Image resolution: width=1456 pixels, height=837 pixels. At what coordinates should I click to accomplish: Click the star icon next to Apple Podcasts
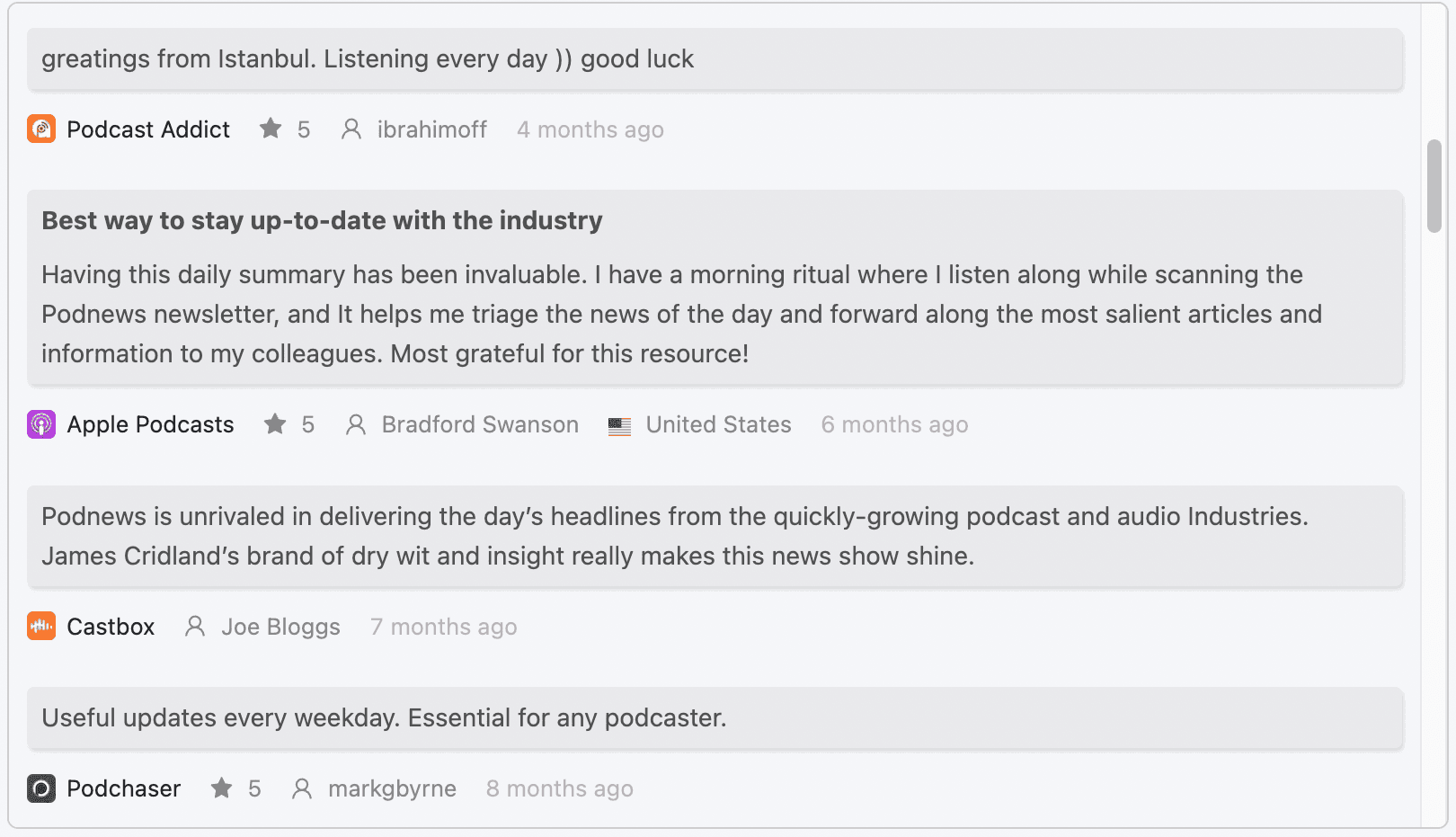tap(274, 423)
